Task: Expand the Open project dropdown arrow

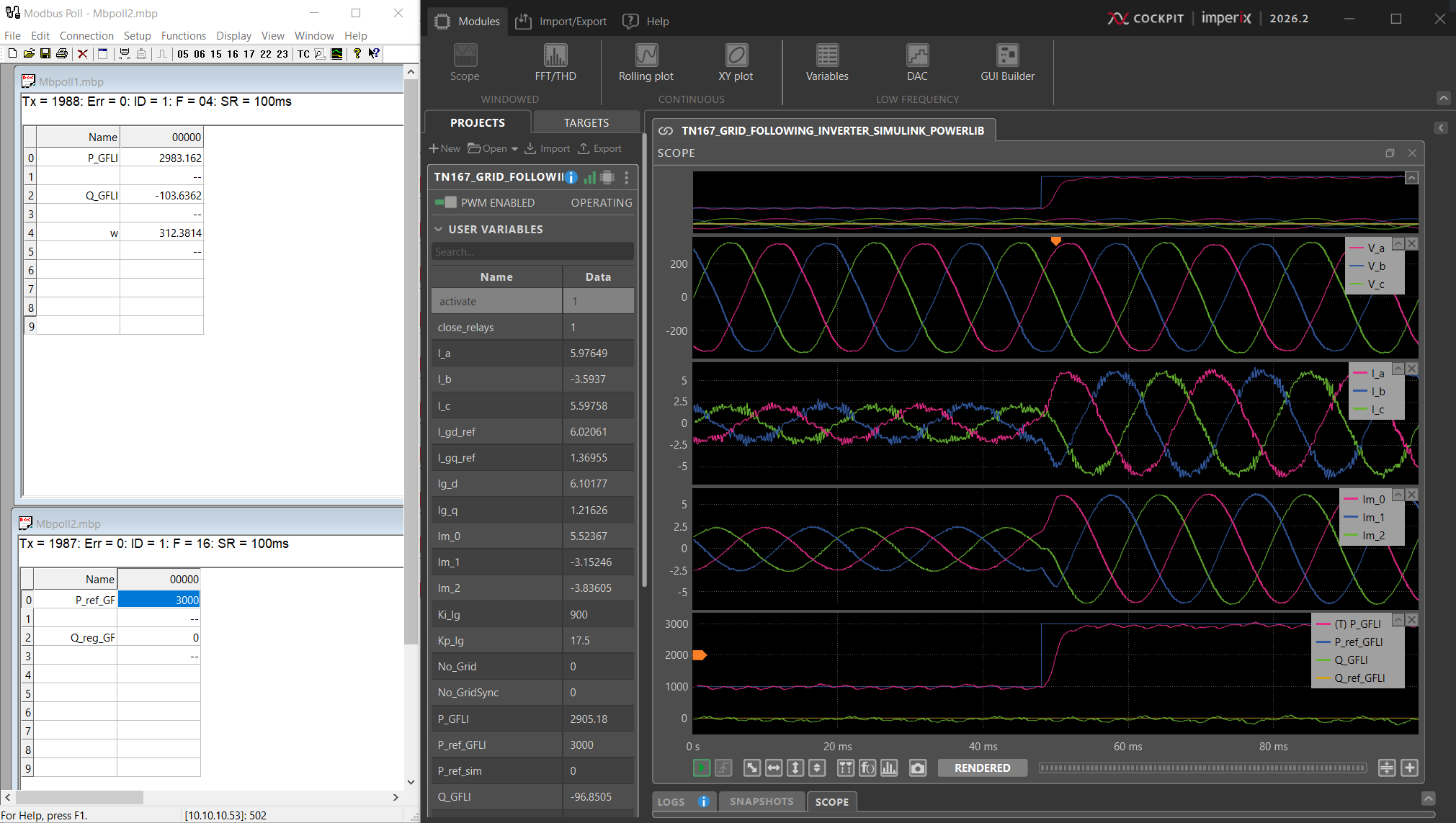Action: [x=514, y=149]
